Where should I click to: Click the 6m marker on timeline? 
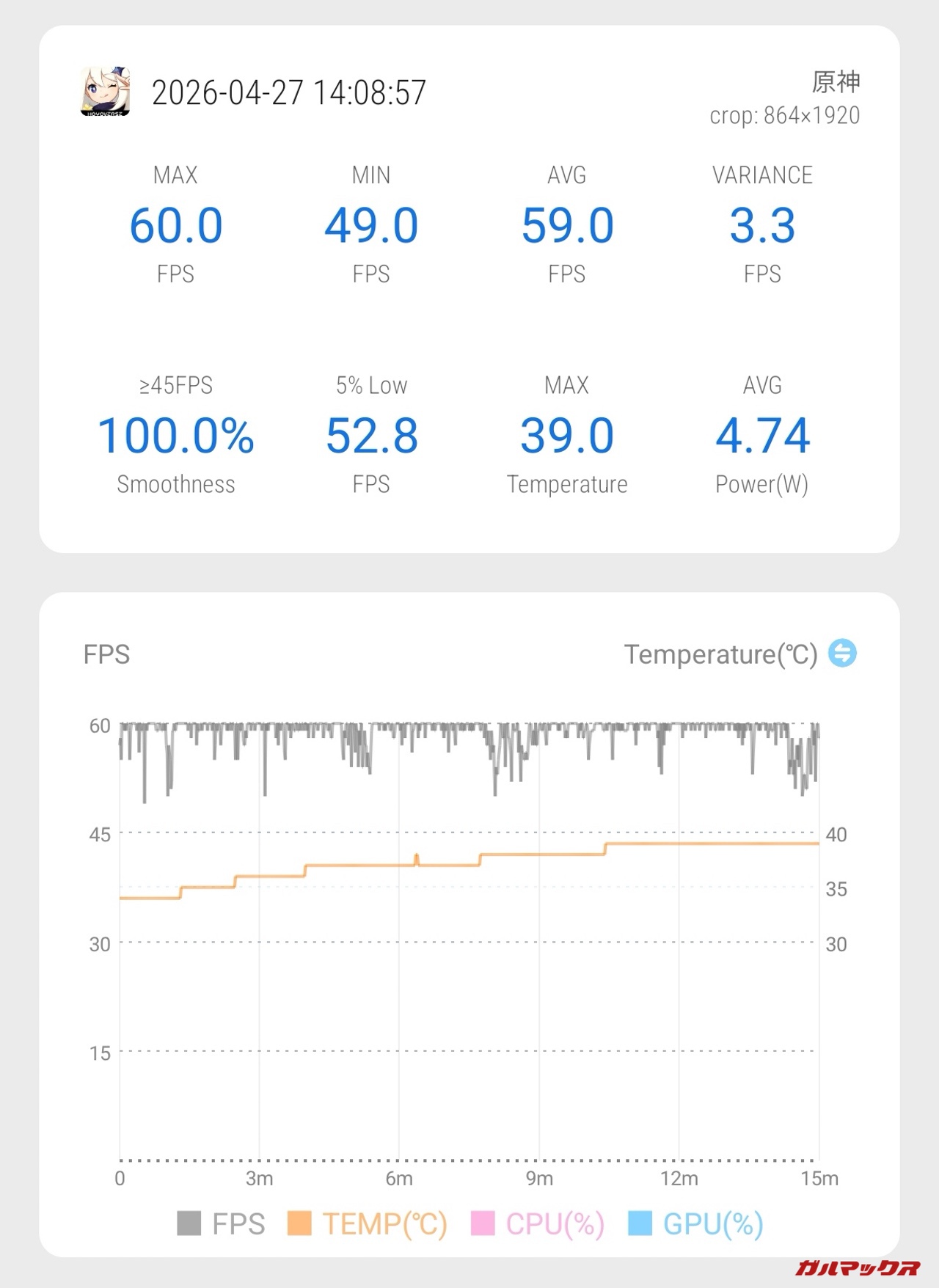tap(399, 1179)
